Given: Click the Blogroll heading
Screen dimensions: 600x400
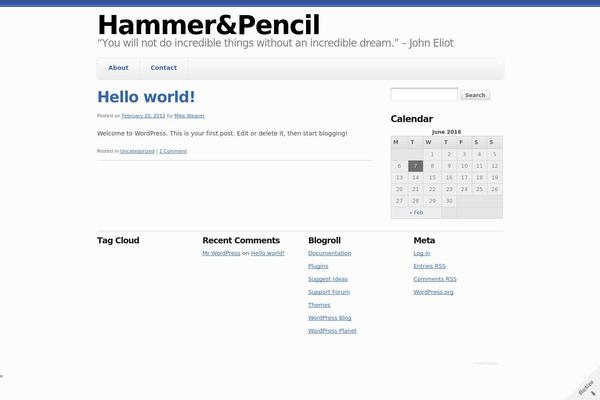Looking at the screenshot, I should (x=324, y=240).
